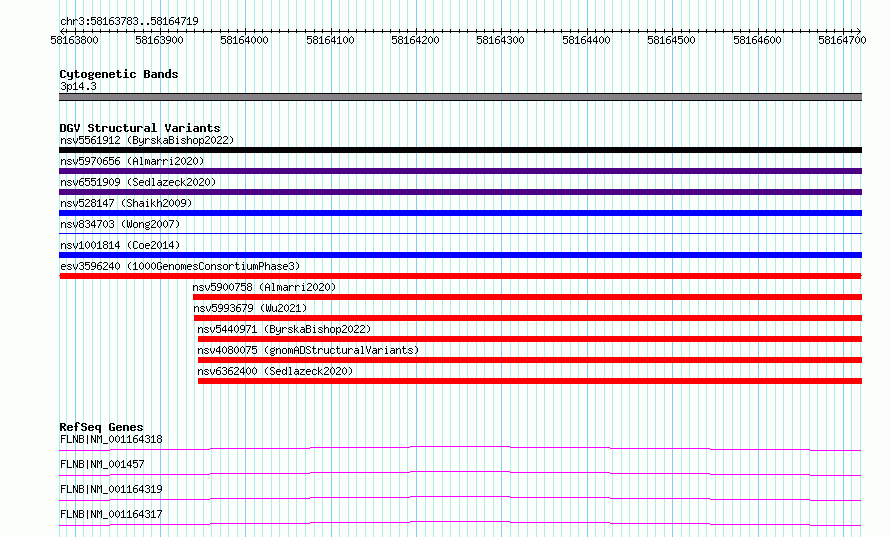
Task: Open gene FLNB|NM_001164317 label
Action: tap(111, 514)
